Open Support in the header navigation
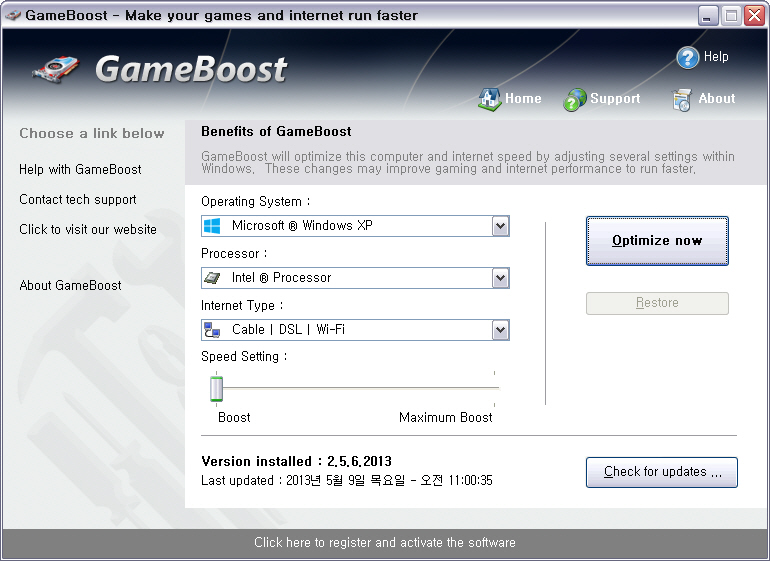This screenshot has height=561, width=770. pos(615,99)
